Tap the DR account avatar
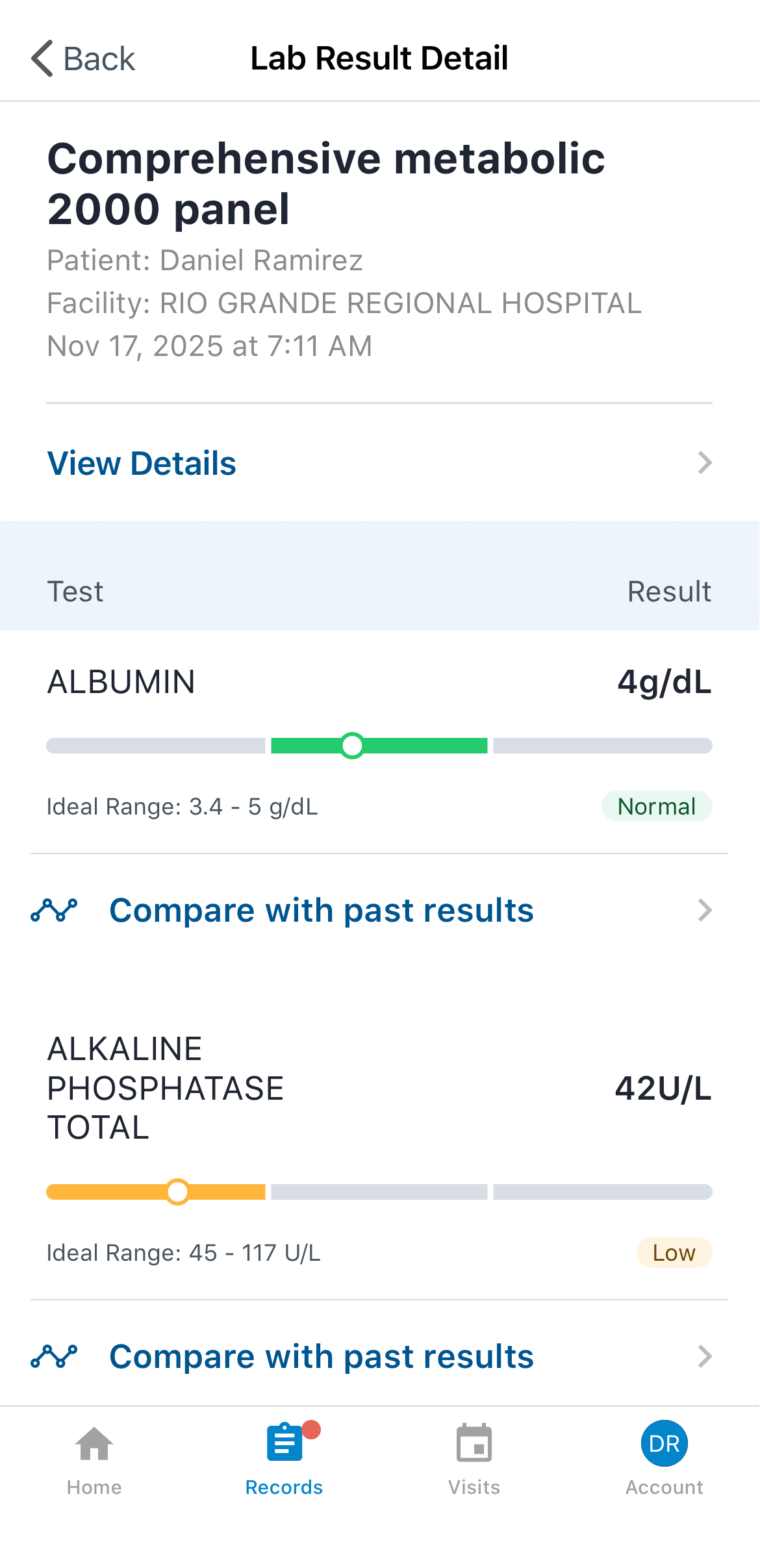 (x=664, y=1443)
